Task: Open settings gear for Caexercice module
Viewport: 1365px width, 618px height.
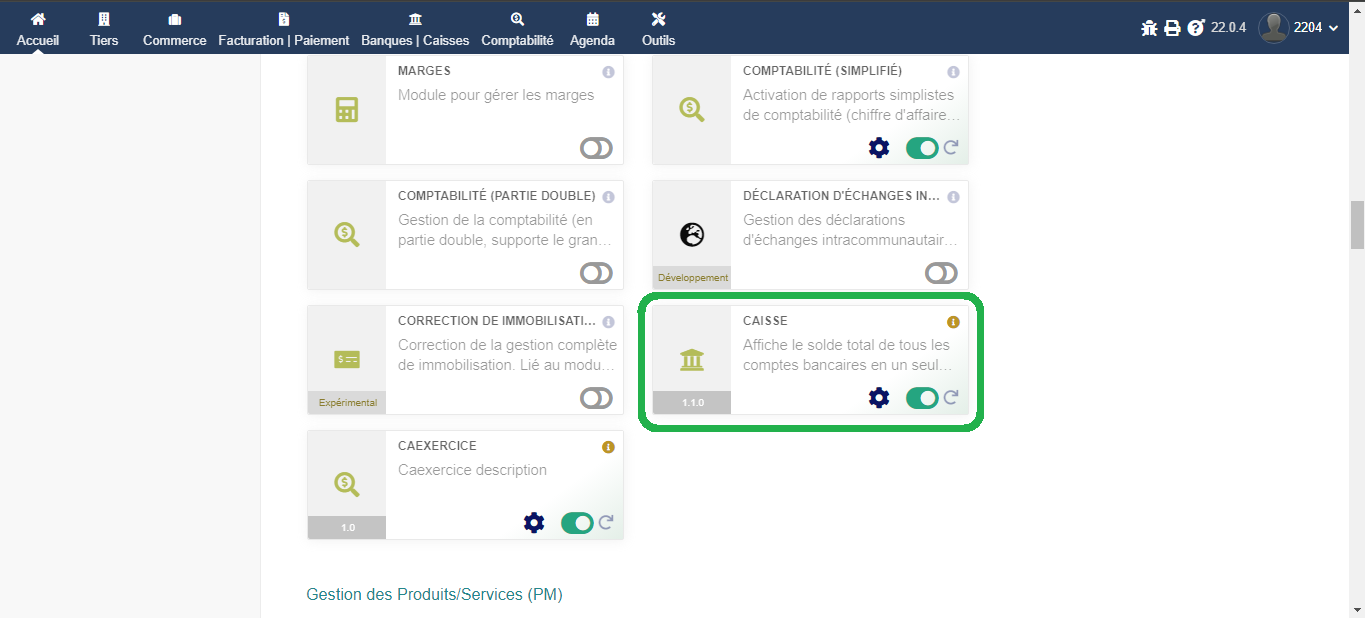Action: [x=534, y=523]
